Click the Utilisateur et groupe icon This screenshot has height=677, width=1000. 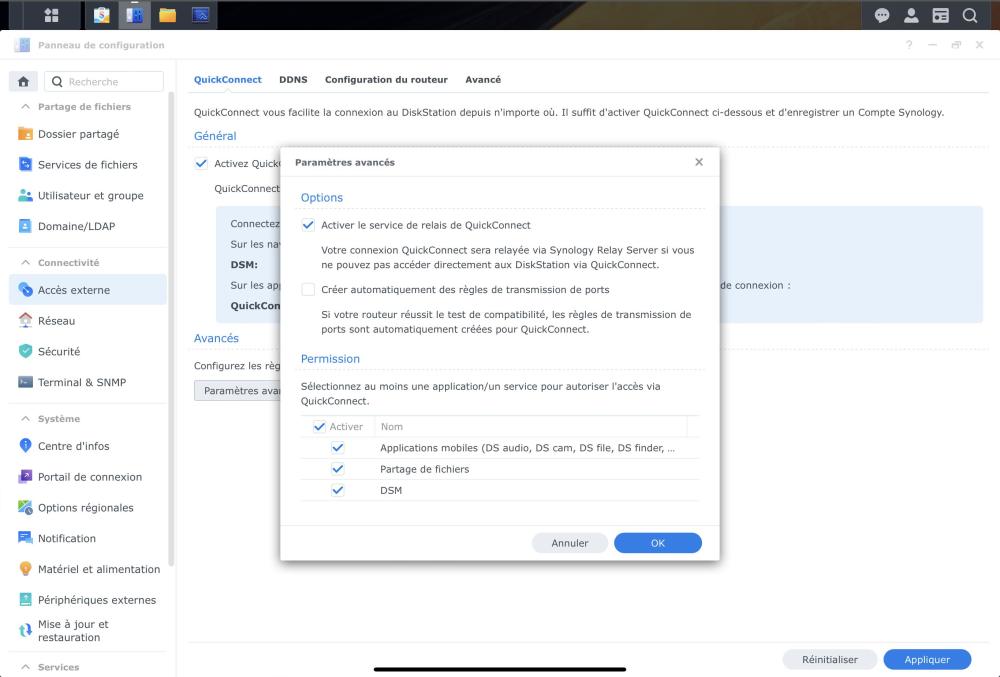26,195
